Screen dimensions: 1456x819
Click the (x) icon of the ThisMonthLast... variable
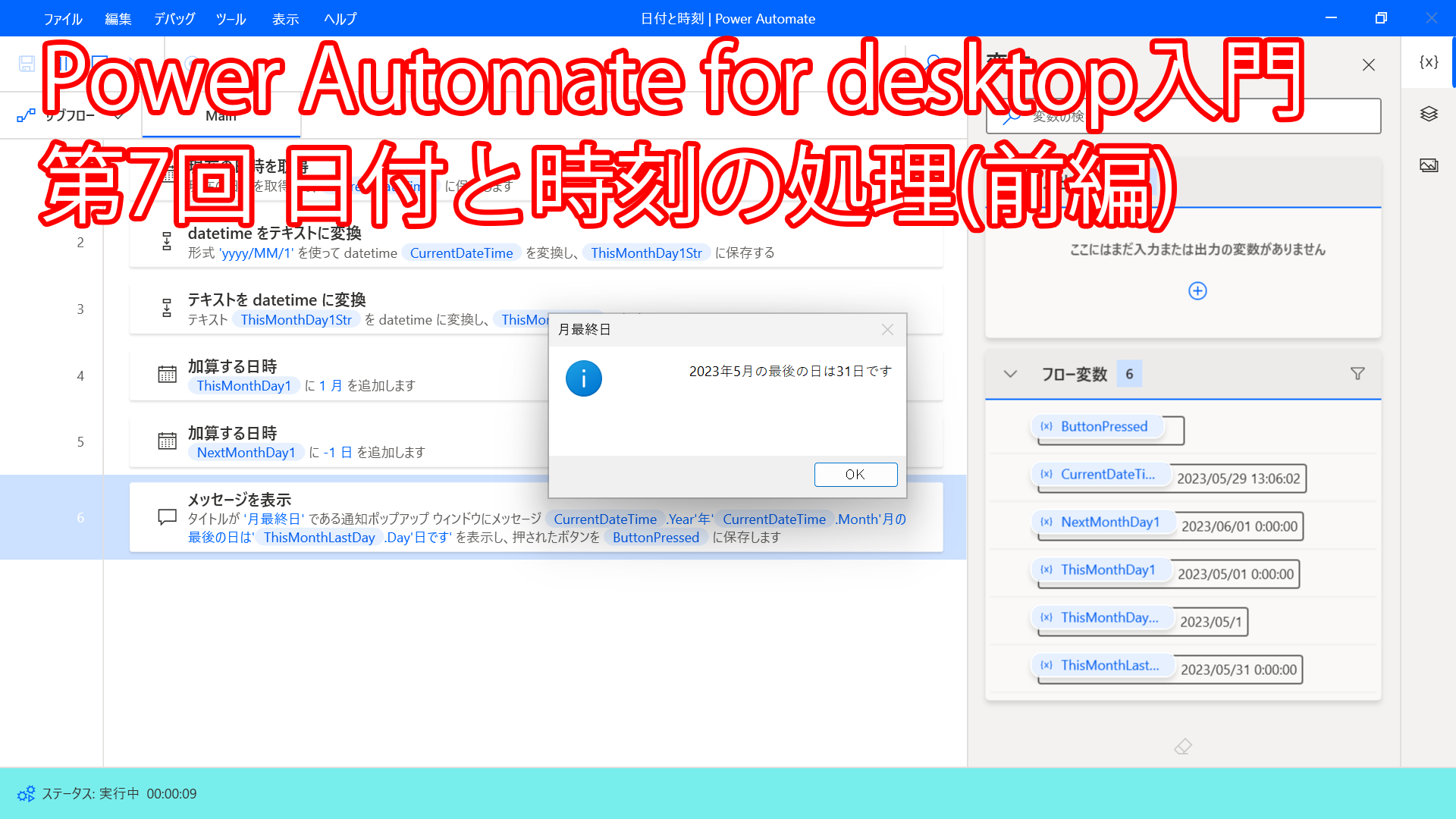[x=1046, y=666]
